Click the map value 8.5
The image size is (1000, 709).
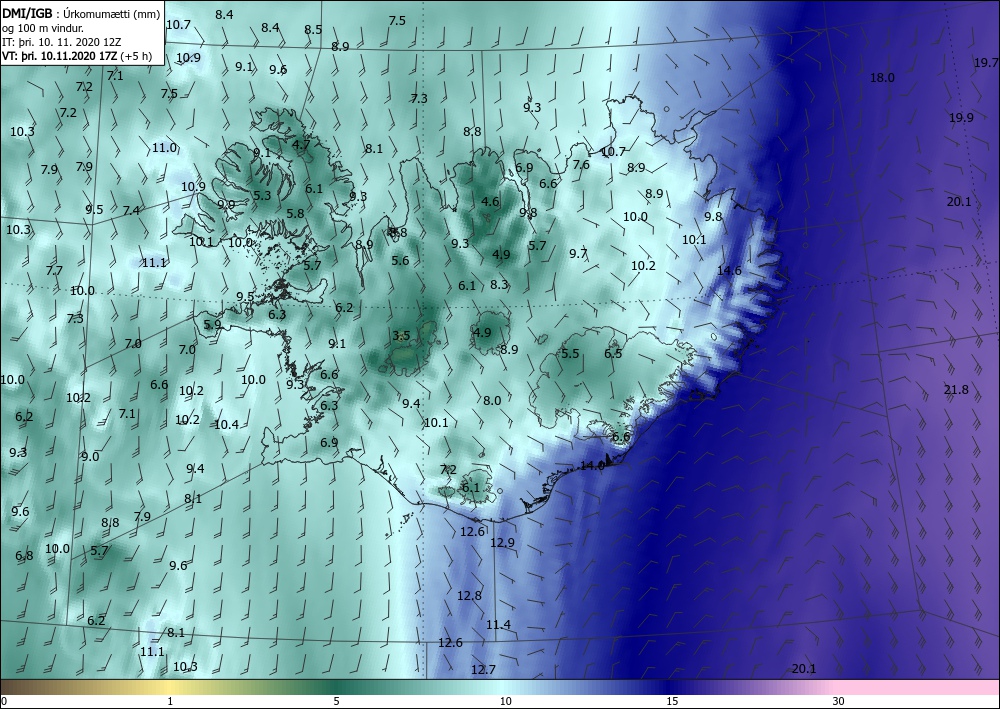[313, 30]
